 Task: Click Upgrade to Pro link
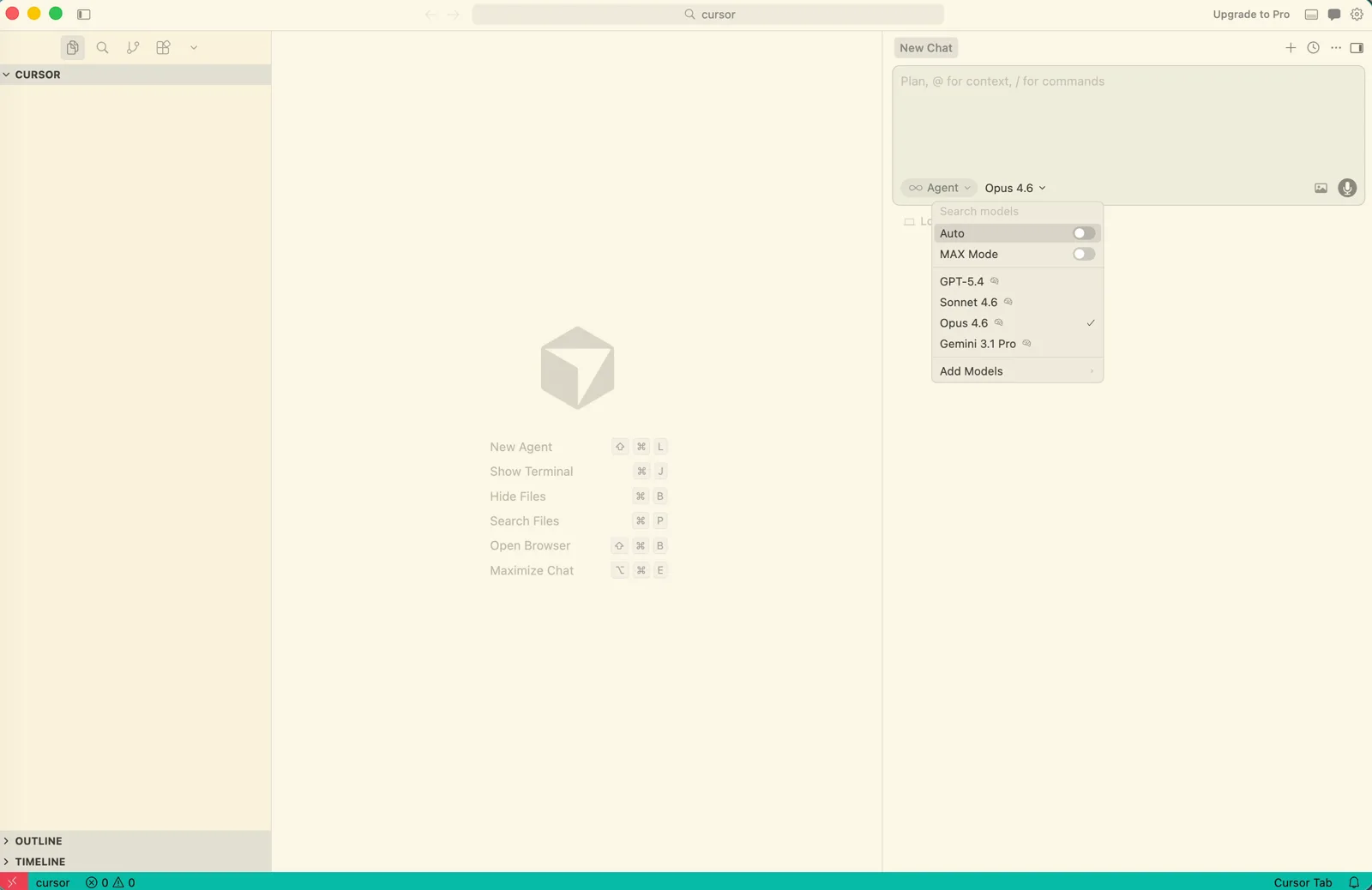coord(1251,15)
